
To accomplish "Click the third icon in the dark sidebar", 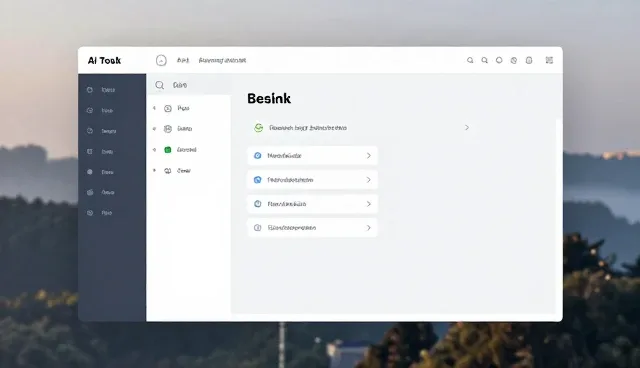I will pos(90,131).
